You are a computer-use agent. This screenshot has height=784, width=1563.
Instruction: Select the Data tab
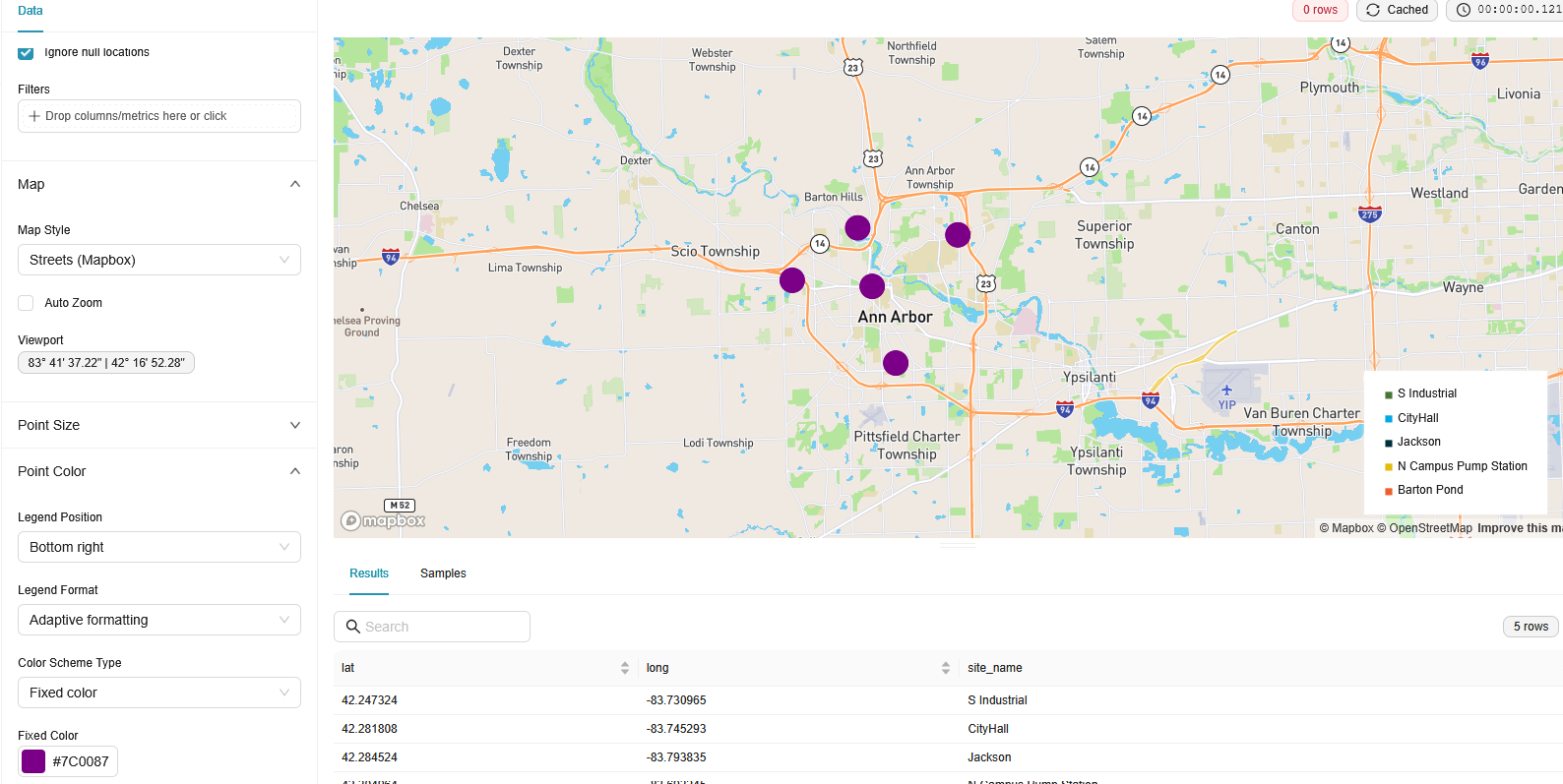coord(31,11)
